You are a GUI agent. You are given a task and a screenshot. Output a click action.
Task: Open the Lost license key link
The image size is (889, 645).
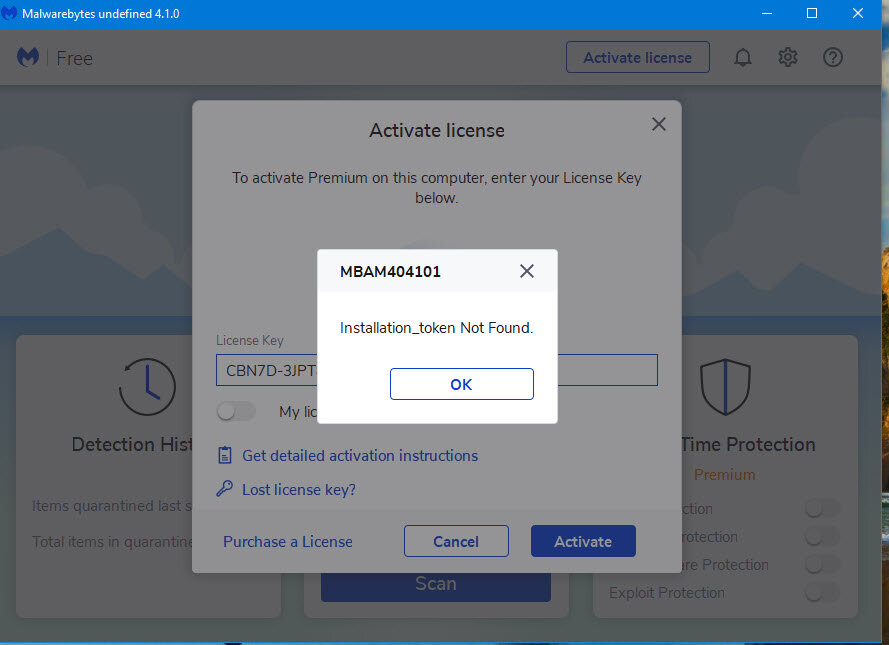point(299,489)
